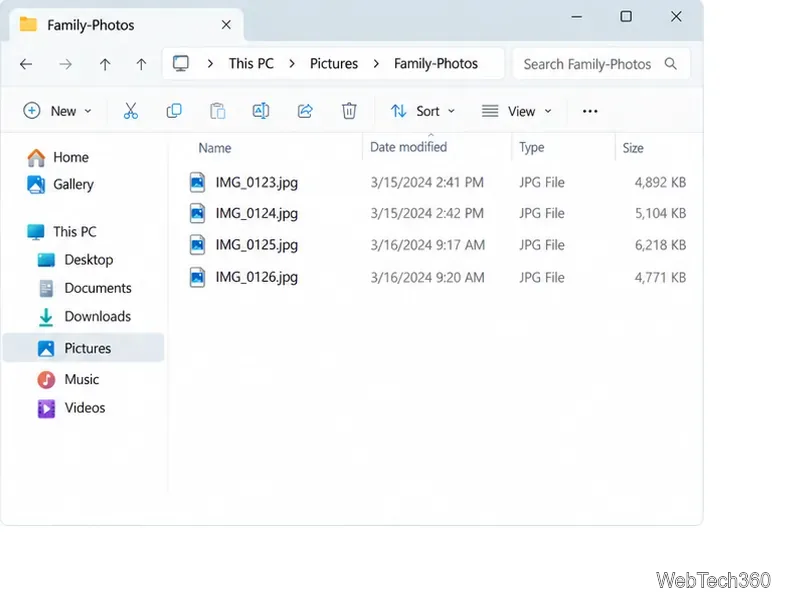Select This PC in navigation pane
This screenshot has width=788, height=608.
tap(61, 232)
